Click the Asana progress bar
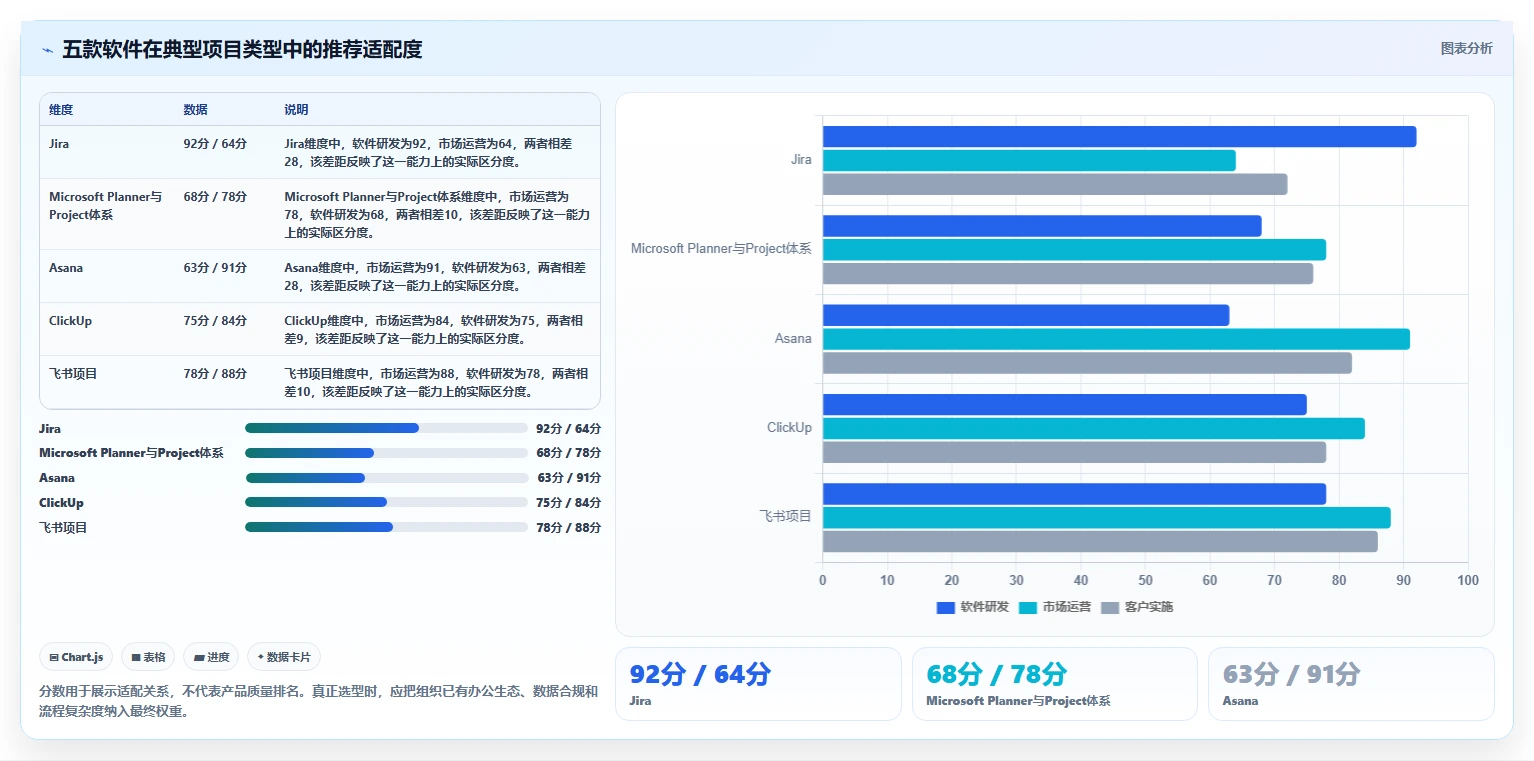This screenshot has width=1534, height=761. pos(386,478)
